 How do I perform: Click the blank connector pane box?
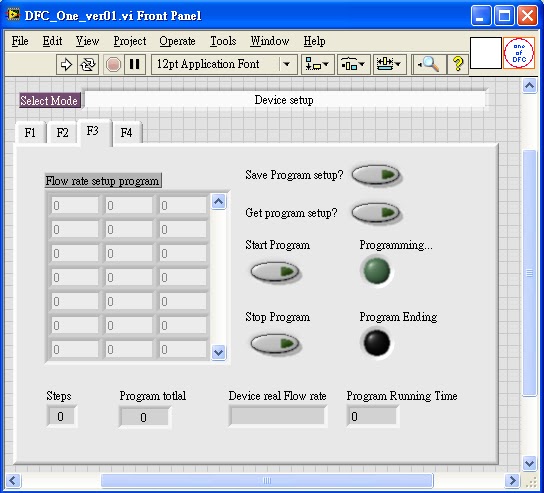coord(486,53)
